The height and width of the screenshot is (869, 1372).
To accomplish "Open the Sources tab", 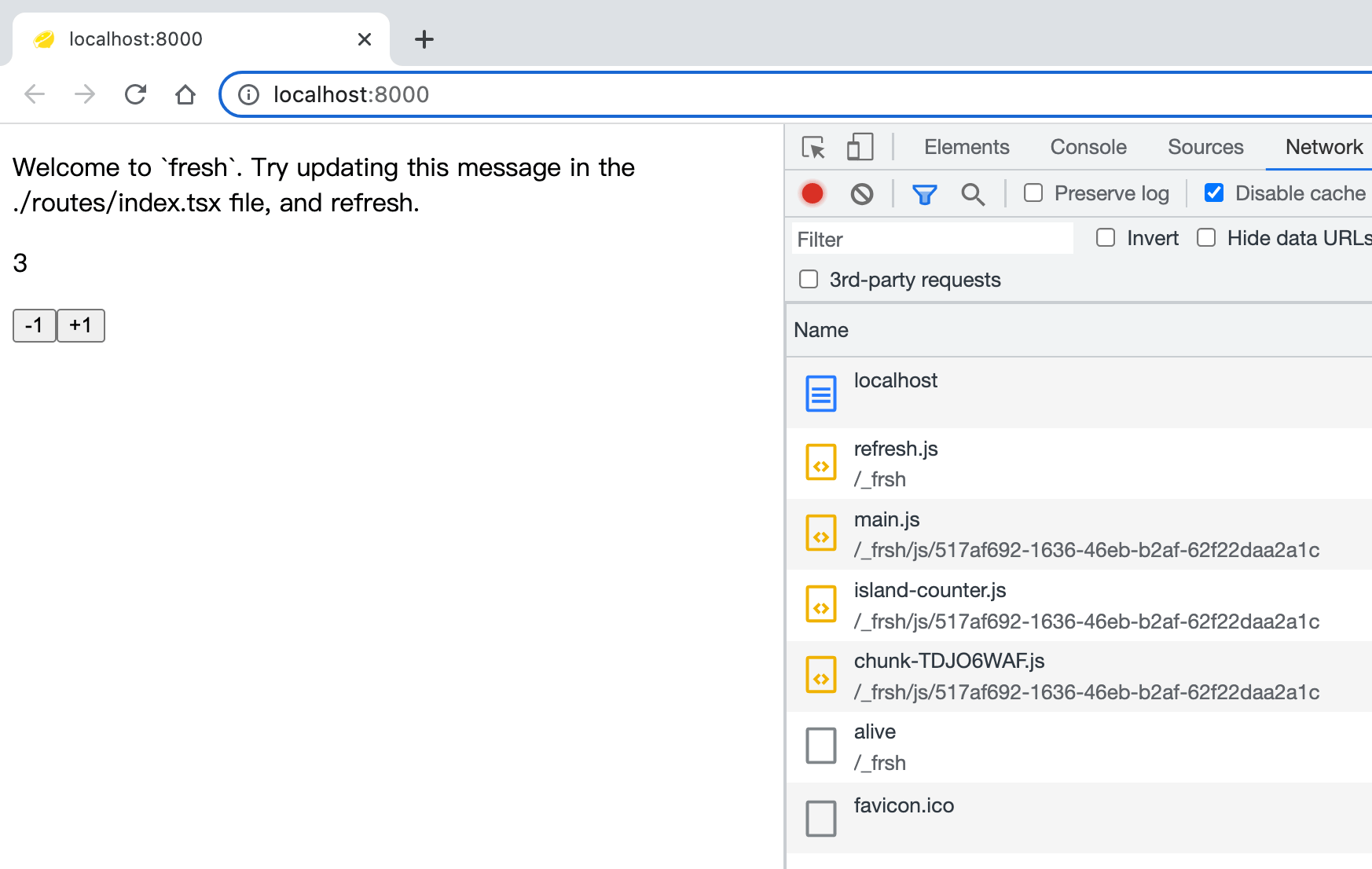I will (1205, 147).
